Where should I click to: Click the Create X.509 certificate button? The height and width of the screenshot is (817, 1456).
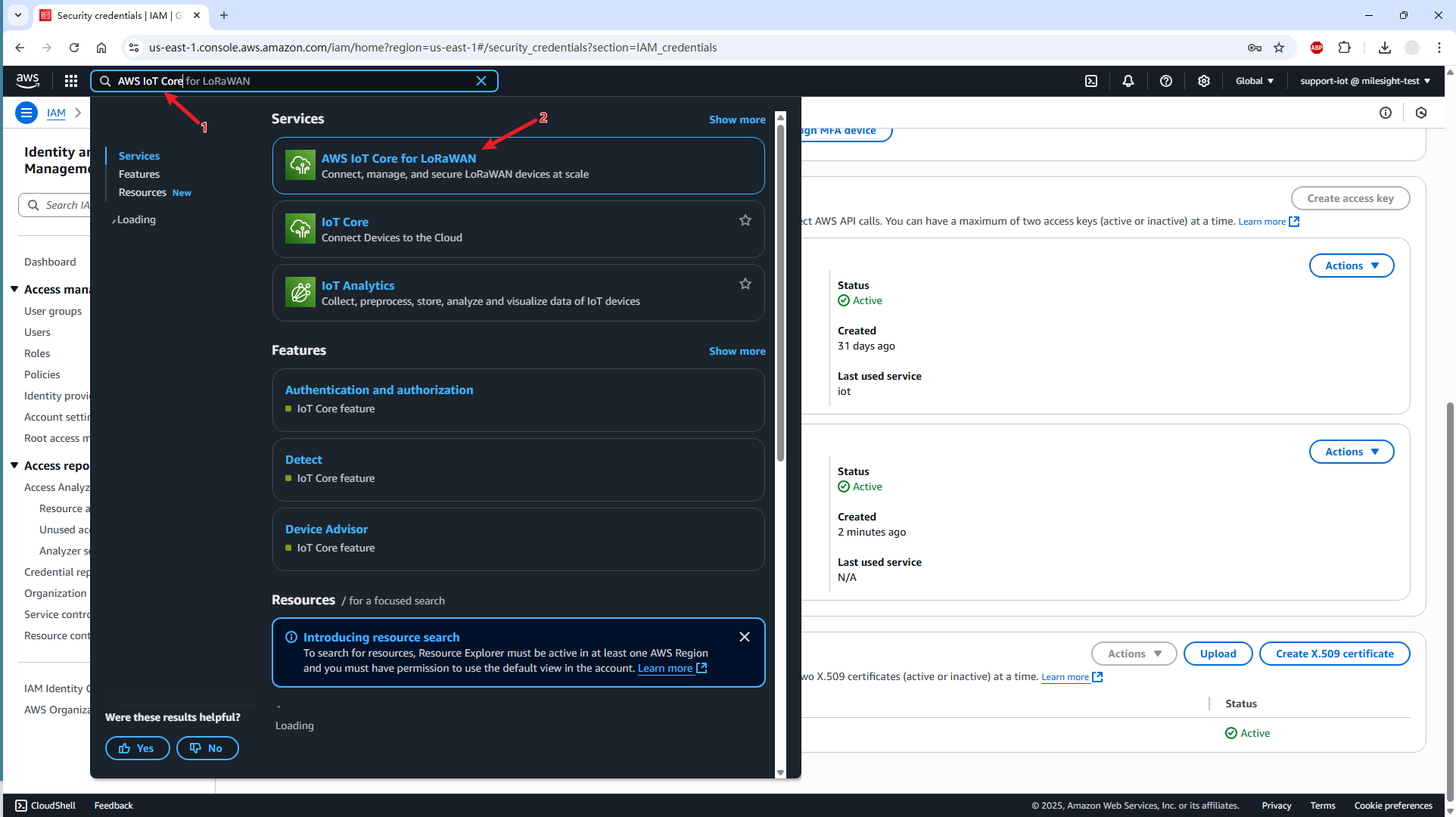pos(1333,654)
